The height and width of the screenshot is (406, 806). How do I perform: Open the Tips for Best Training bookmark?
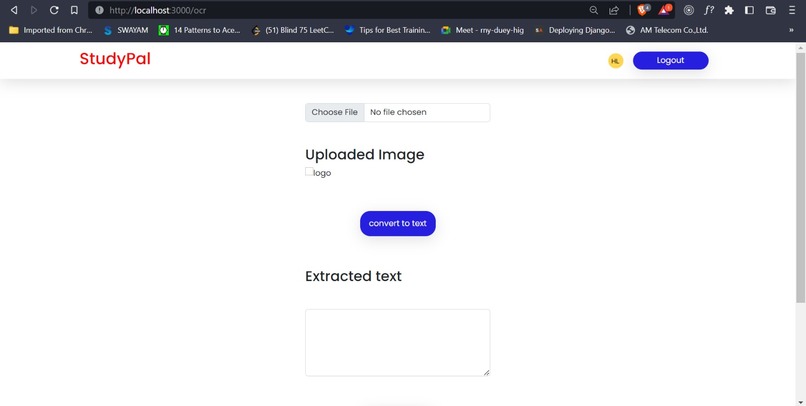coord(388,30)
